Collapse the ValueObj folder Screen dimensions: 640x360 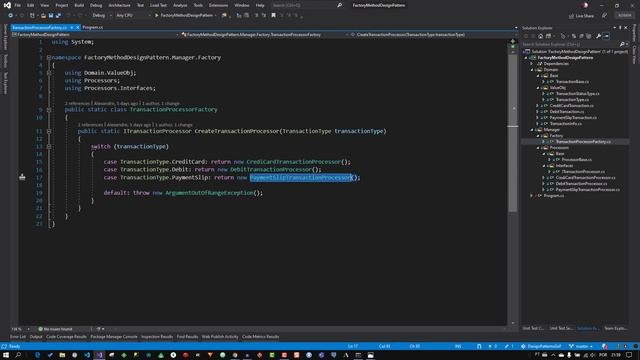click(x=538, y=88)
